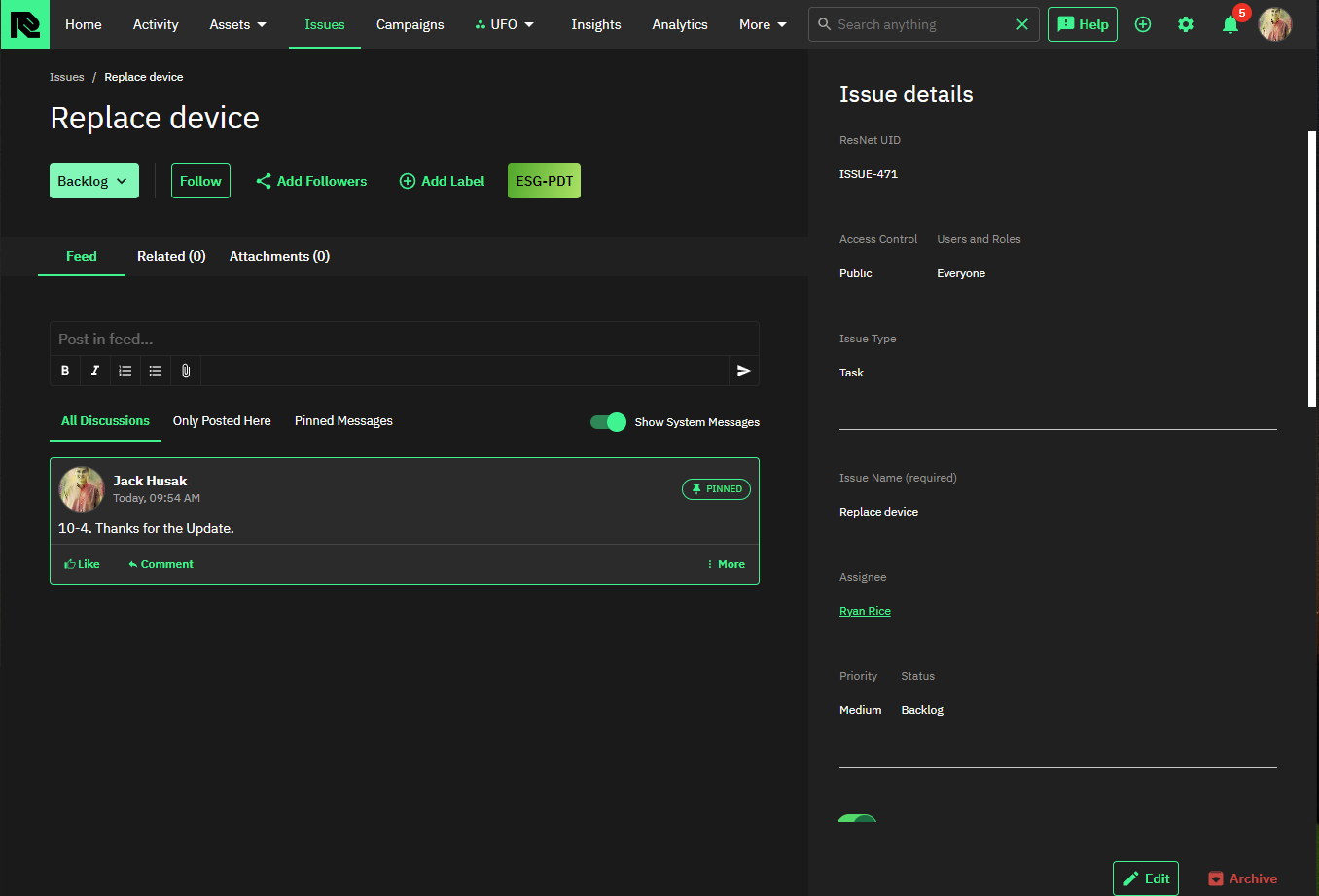This screenshot has width=1319, height=896.
Task: Click Add Label
Action: click(x=443, y=181)
